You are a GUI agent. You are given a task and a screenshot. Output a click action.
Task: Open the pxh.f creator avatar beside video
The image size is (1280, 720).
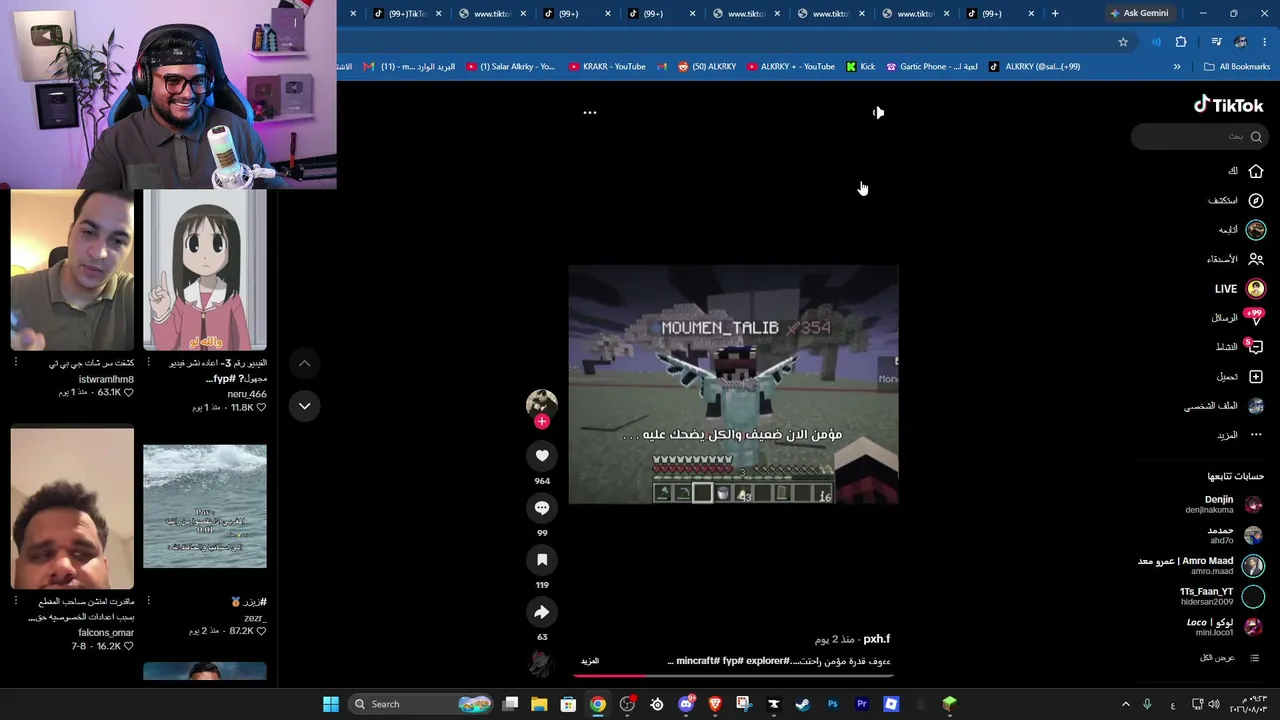click(x=542, y=403)
